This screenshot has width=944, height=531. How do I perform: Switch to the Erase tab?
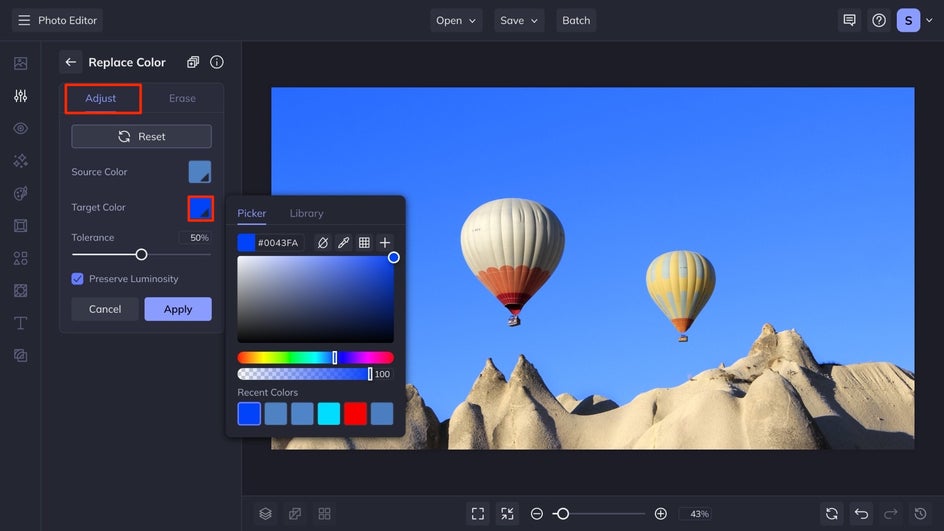click(182, 98)
